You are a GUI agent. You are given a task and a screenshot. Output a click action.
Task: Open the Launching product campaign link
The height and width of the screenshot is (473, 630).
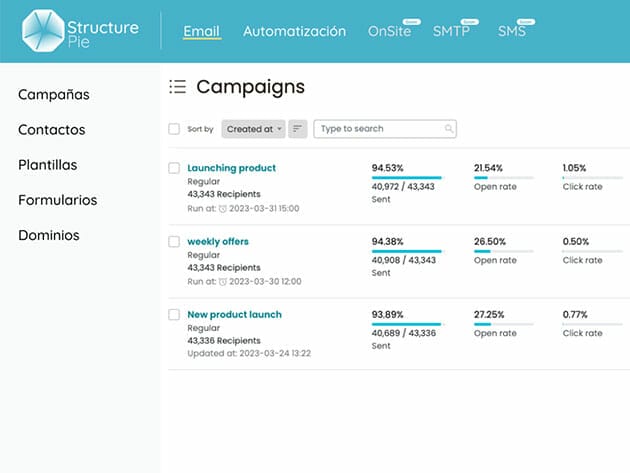coord(231,168)
